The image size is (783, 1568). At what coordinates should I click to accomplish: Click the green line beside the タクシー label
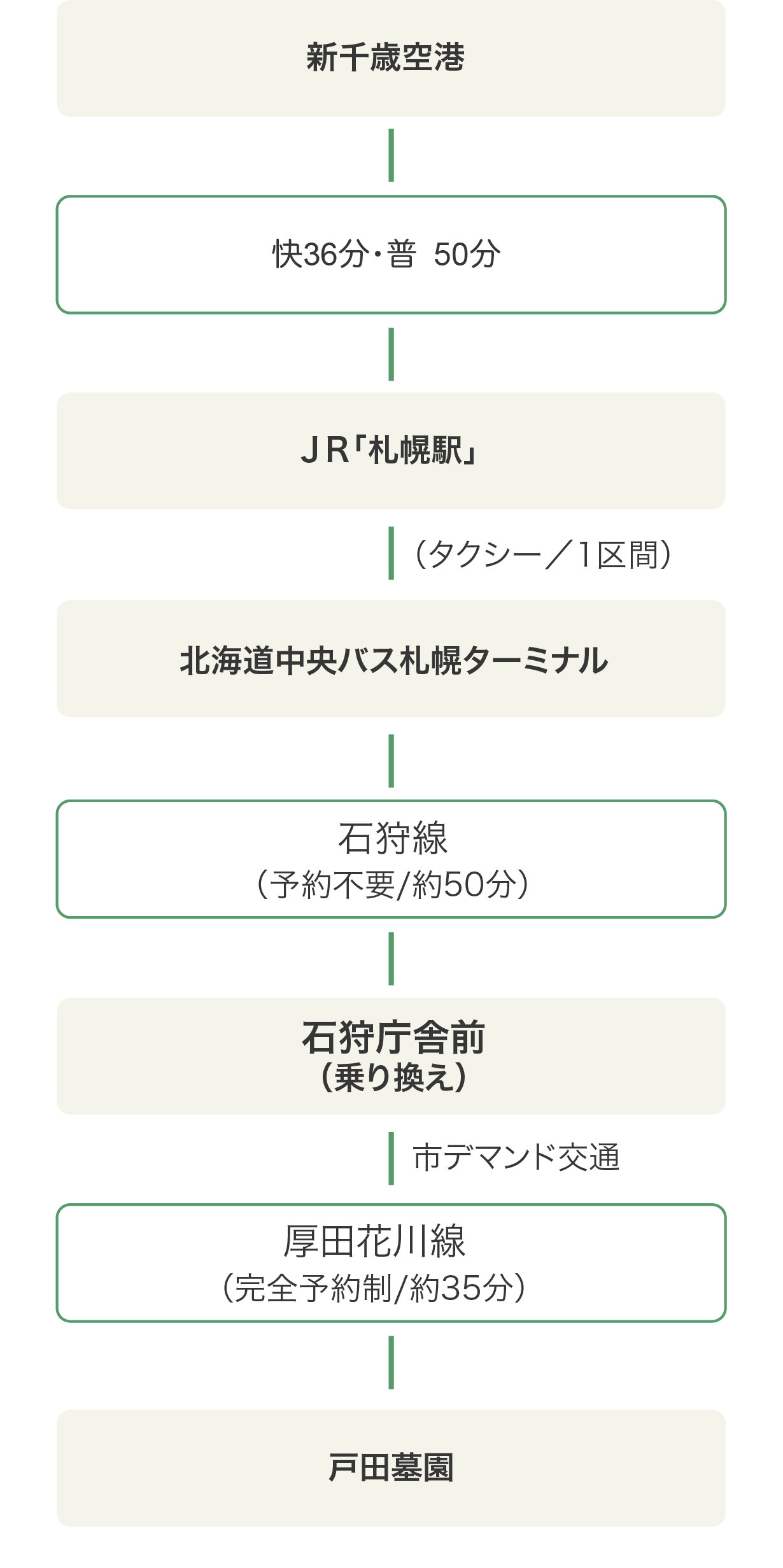tap(391, 553)
